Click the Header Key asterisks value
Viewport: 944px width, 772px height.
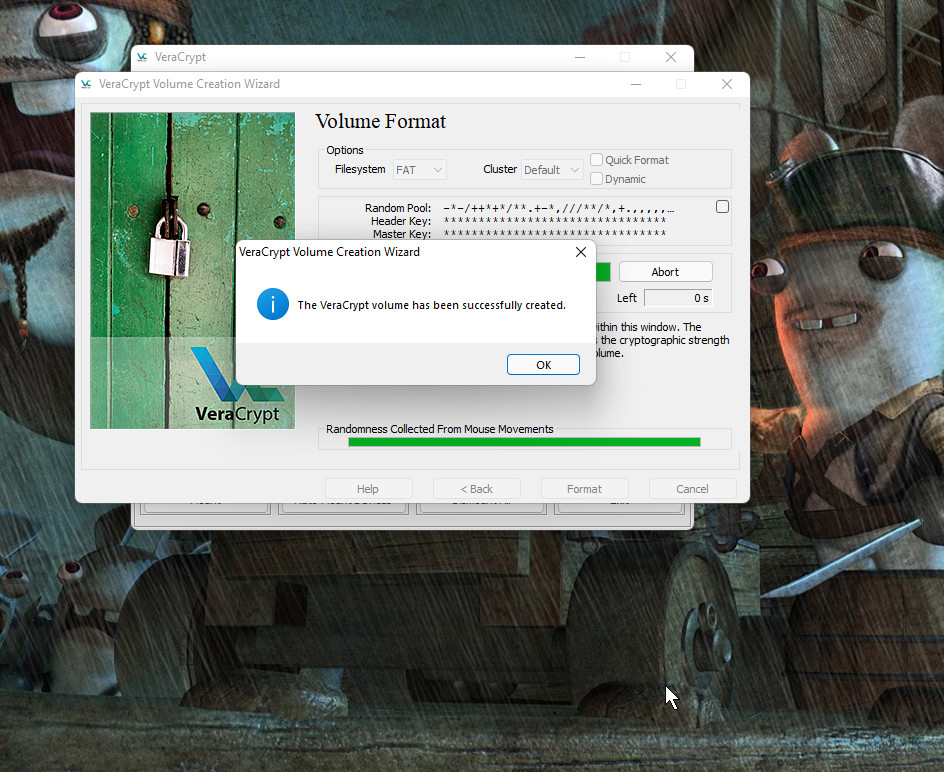tap(554, 220)
